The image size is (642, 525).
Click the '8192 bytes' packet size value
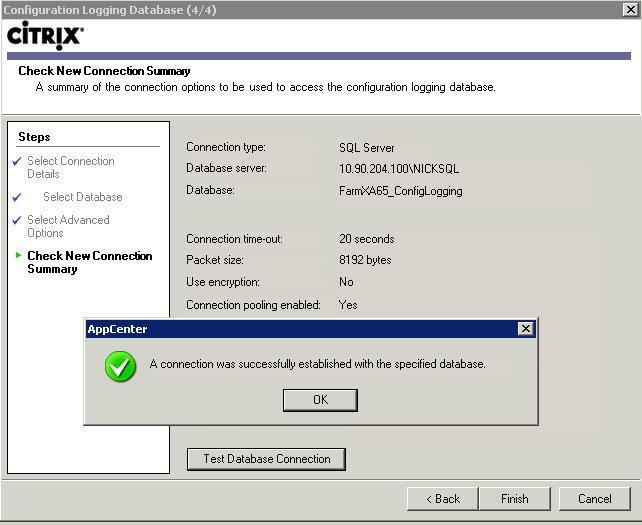[365, 260]
